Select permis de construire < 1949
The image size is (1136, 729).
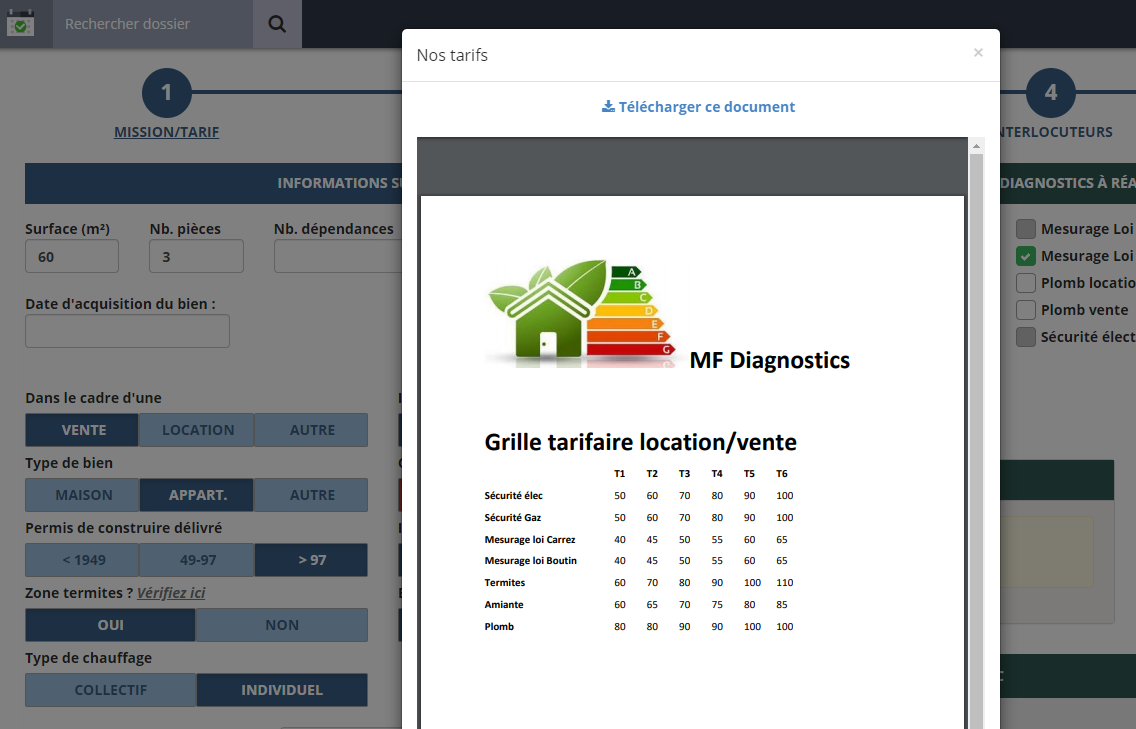click(82, 560)
